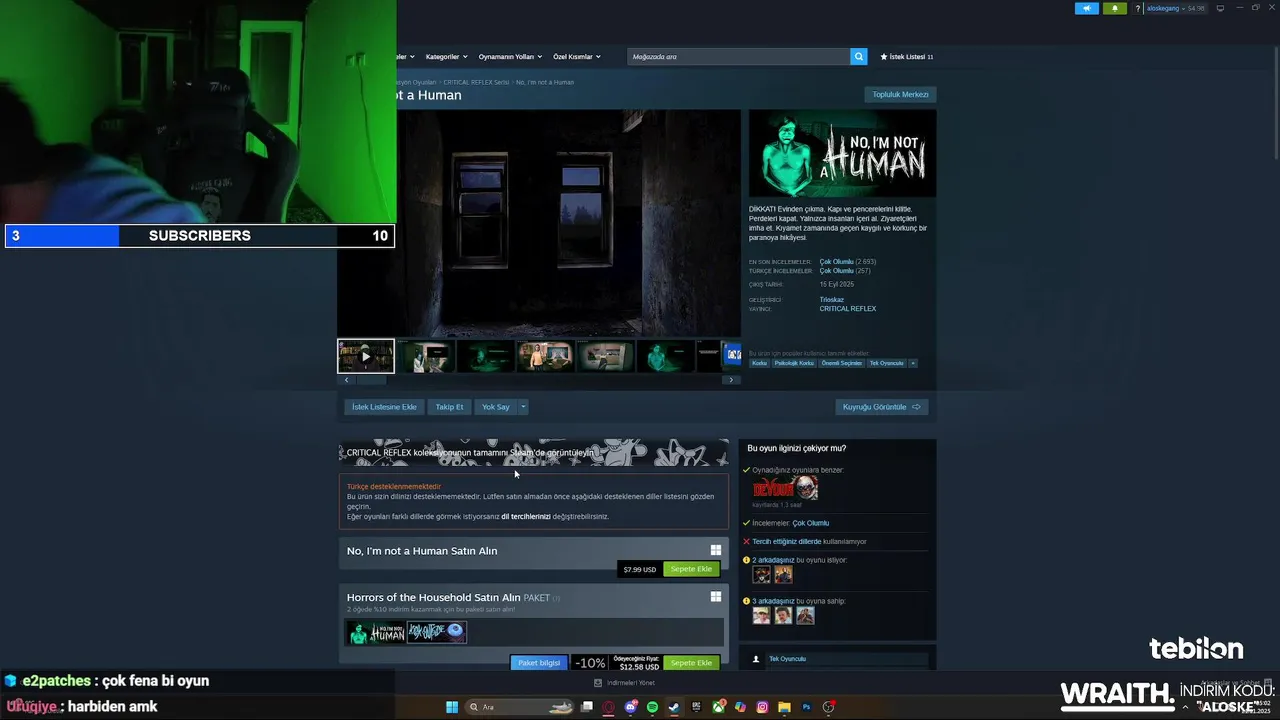Screen dimensions: 1280x720
Task: Open the green notification bell
Action: [1115, 8]
